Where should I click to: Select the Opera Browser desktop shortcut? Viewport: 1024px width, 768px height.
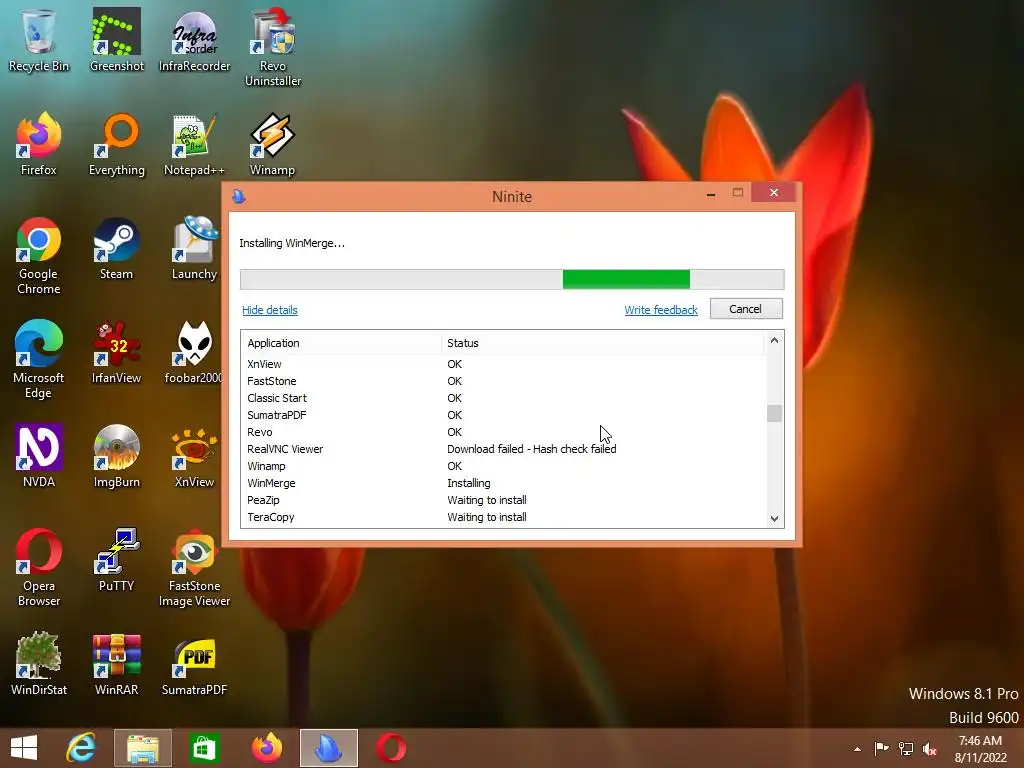click(x=39, y=568)
